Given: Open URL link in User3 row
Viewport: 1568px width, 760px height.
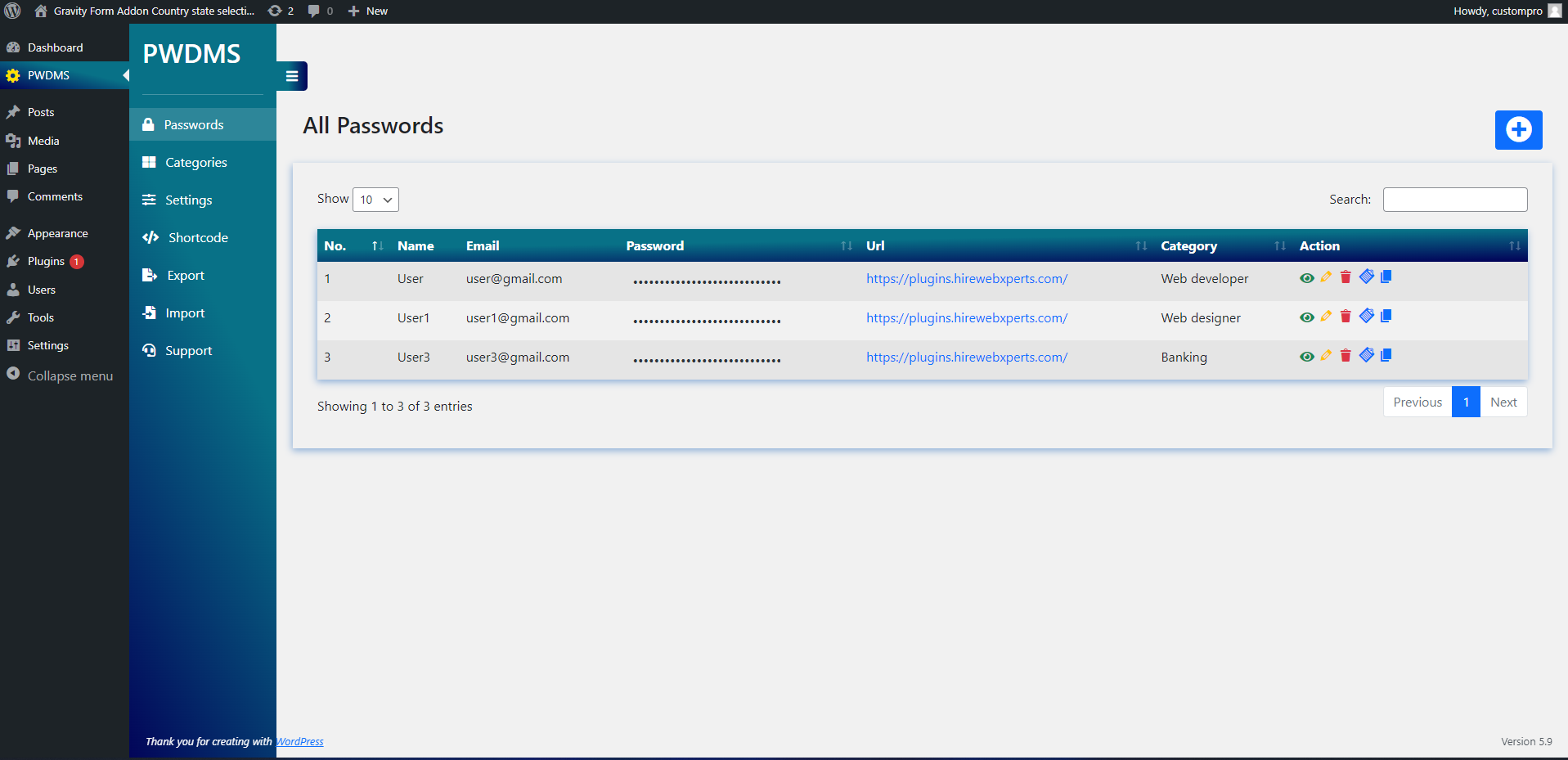Looking at the screenshot, I should coord(967,357).
